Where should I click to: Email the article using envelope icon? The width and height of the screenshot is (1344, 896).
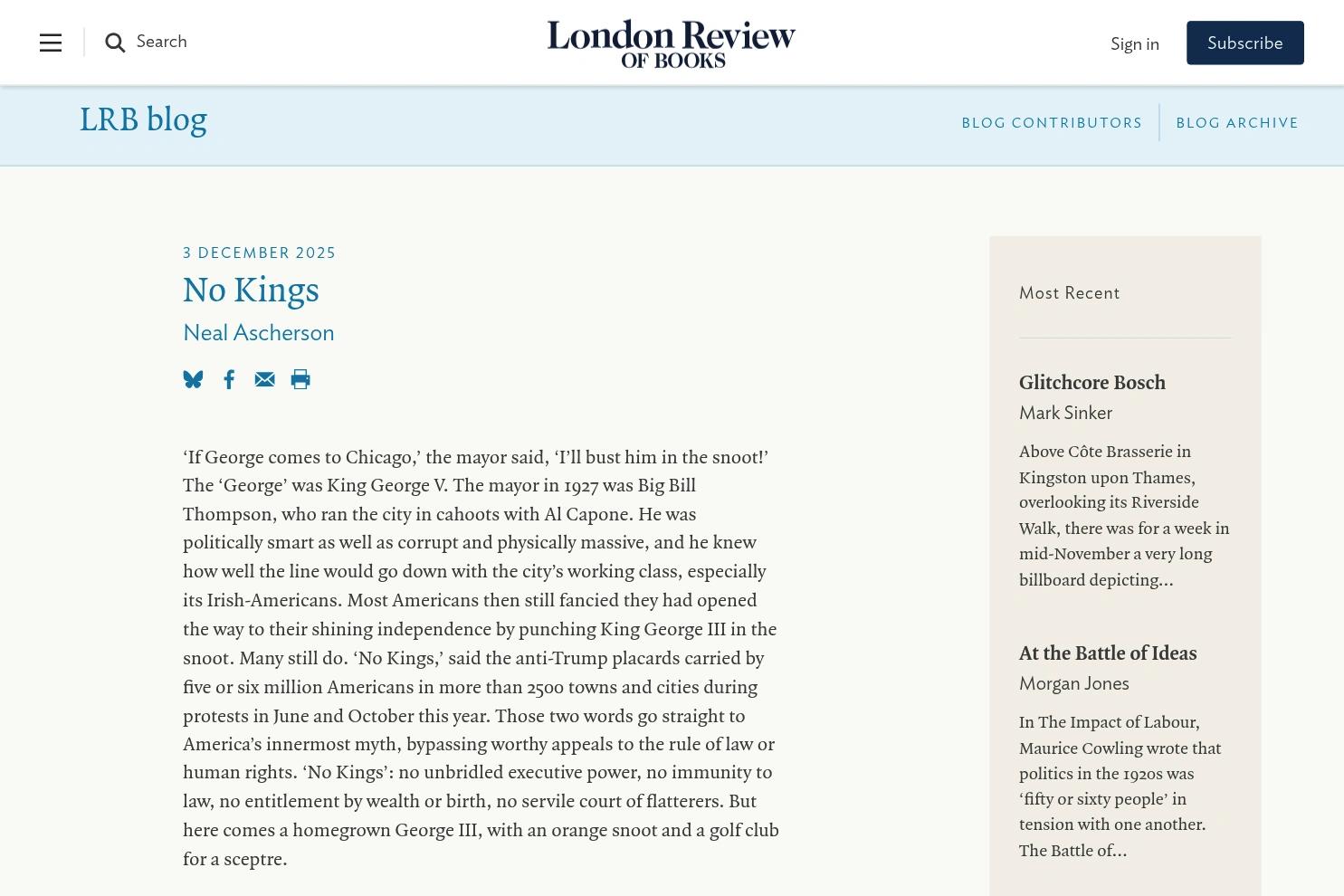click(x=264, y=379)
